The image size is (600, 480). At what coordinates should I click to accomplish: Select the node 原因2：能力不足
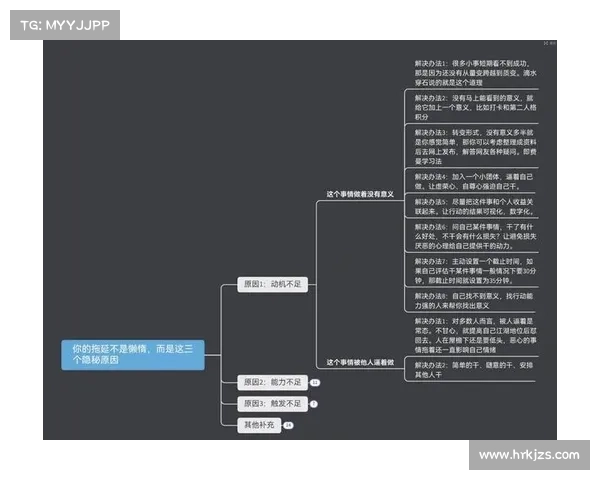[x=272, y=382]
